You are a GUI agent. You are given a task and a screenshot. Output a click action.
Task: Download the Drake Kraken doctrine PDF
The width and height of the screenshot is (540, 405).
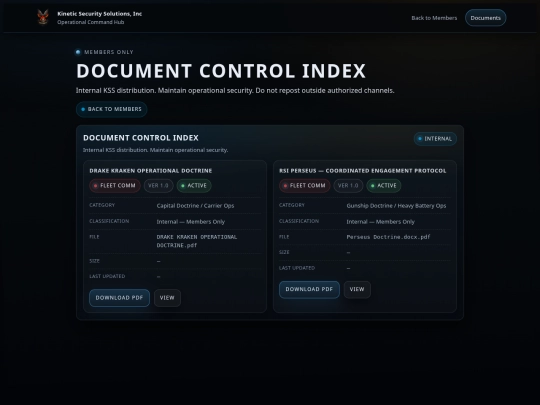coord(119,298)
